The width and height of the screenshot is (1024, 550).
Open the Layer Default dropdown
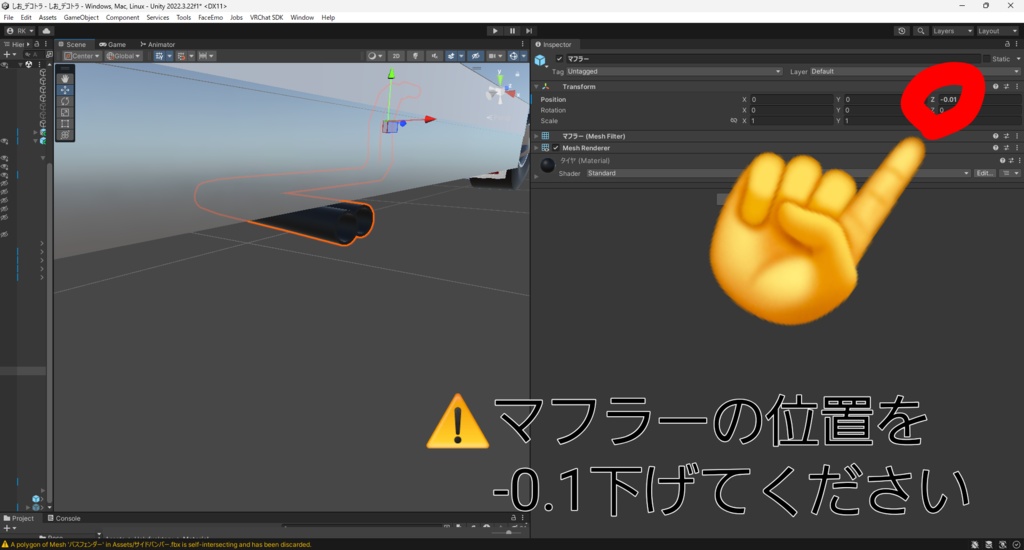914,71
